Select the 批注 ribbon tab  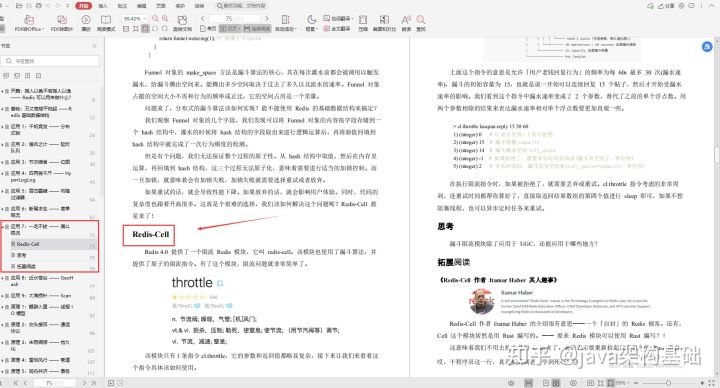[122, 6]
